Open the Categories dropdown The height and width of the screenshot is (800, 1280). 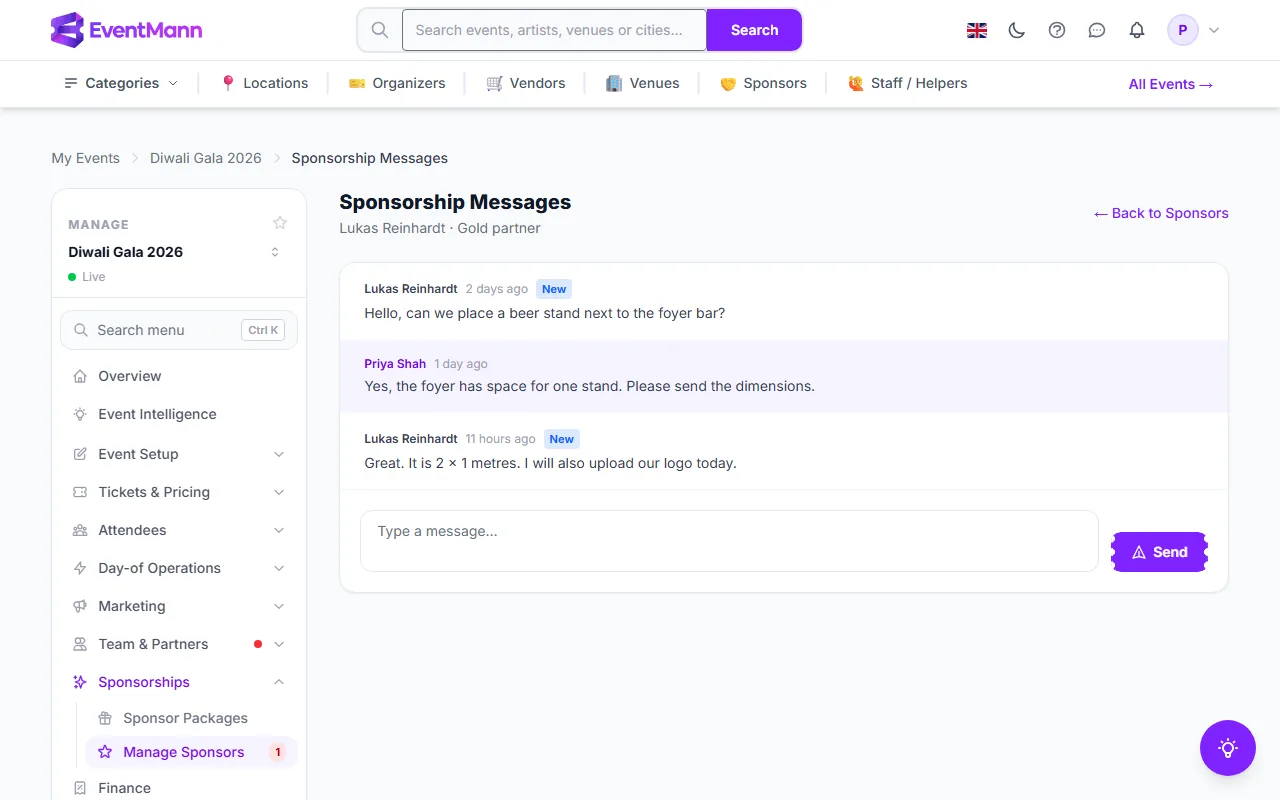pyautogui.click(x=121, y=83)
